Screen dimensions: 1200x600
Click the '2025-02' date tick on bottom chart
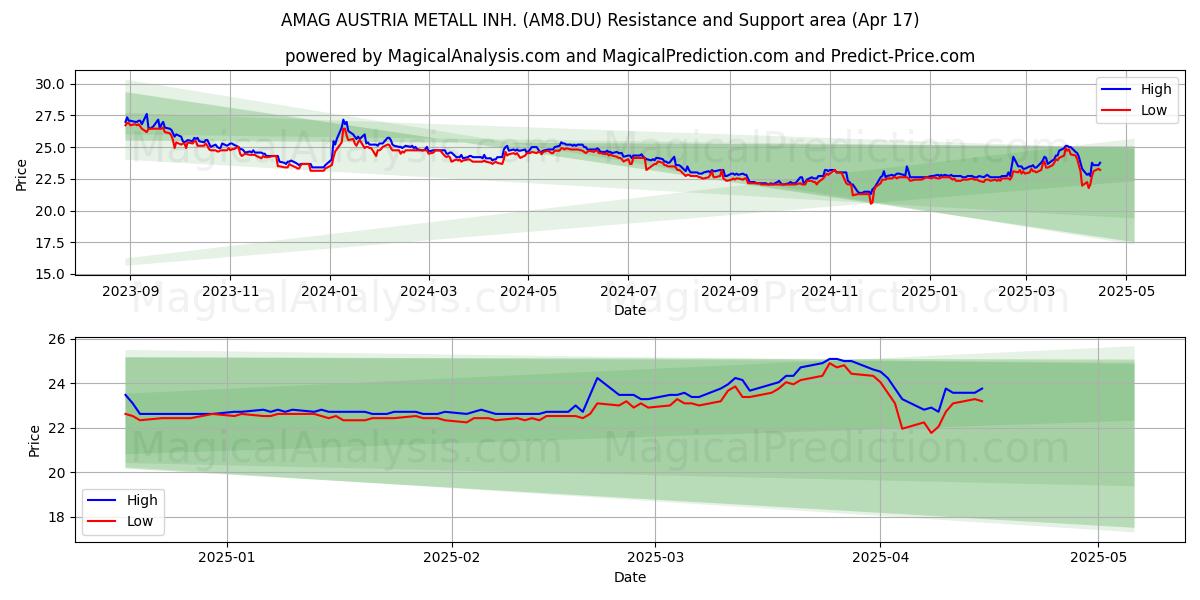click(x=453, y=558)
